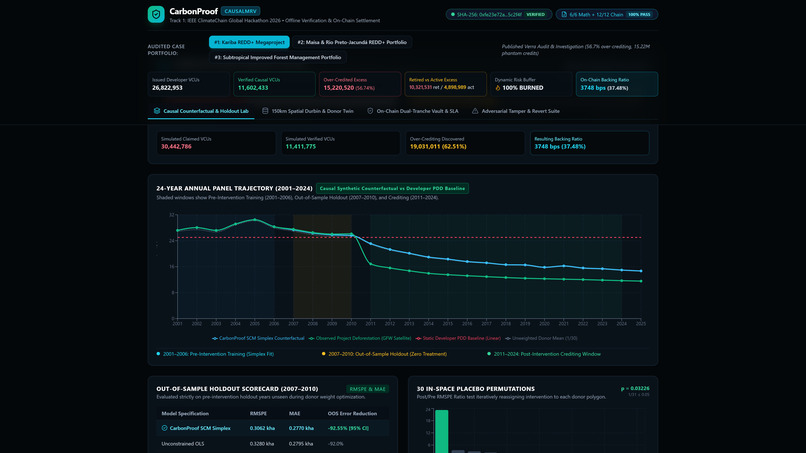Viewport: 806px width, 453px height.
Task: Click the layers icon on Causal Counterfactual tab
Action: click(x=157, y=111)
